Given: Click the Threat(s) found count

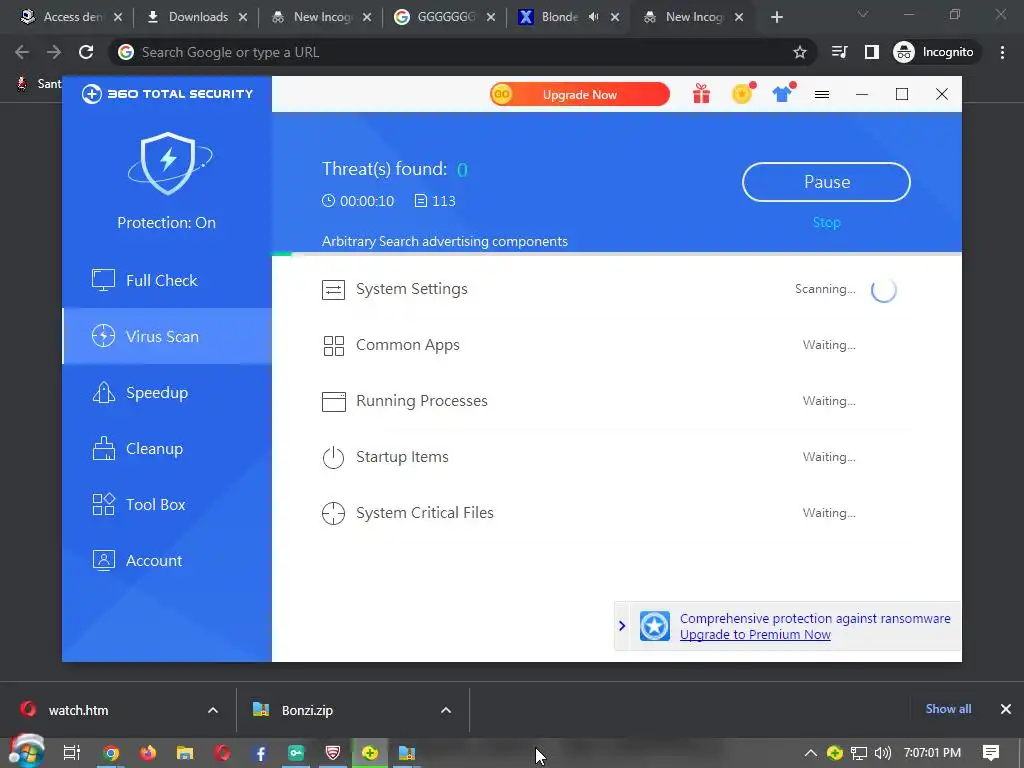Looking at the screenshot, I should (x=462, y=170).
